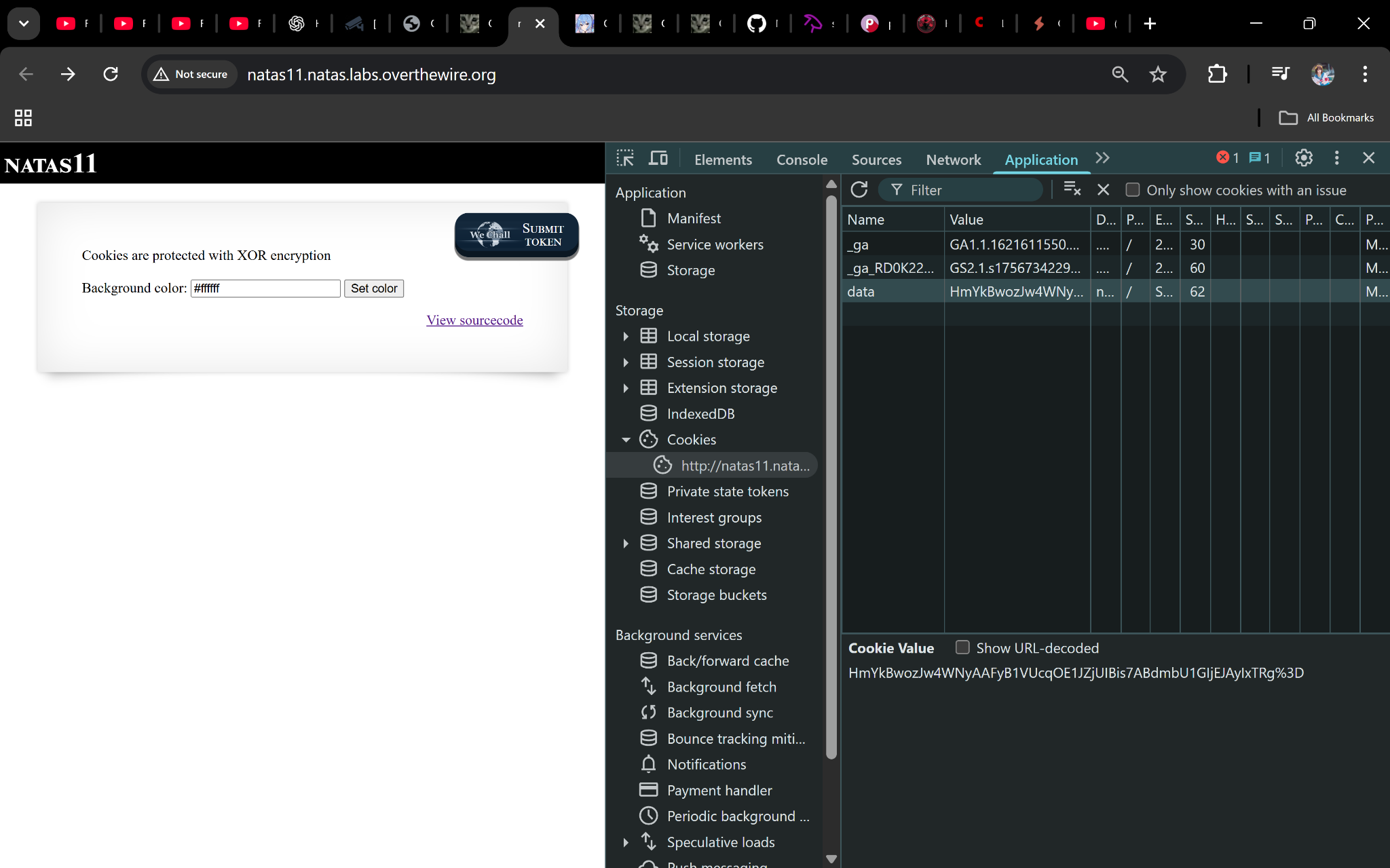Bookmark this page with the star icon
This screenshot has height=868, width=1390.
point(1158,75)
